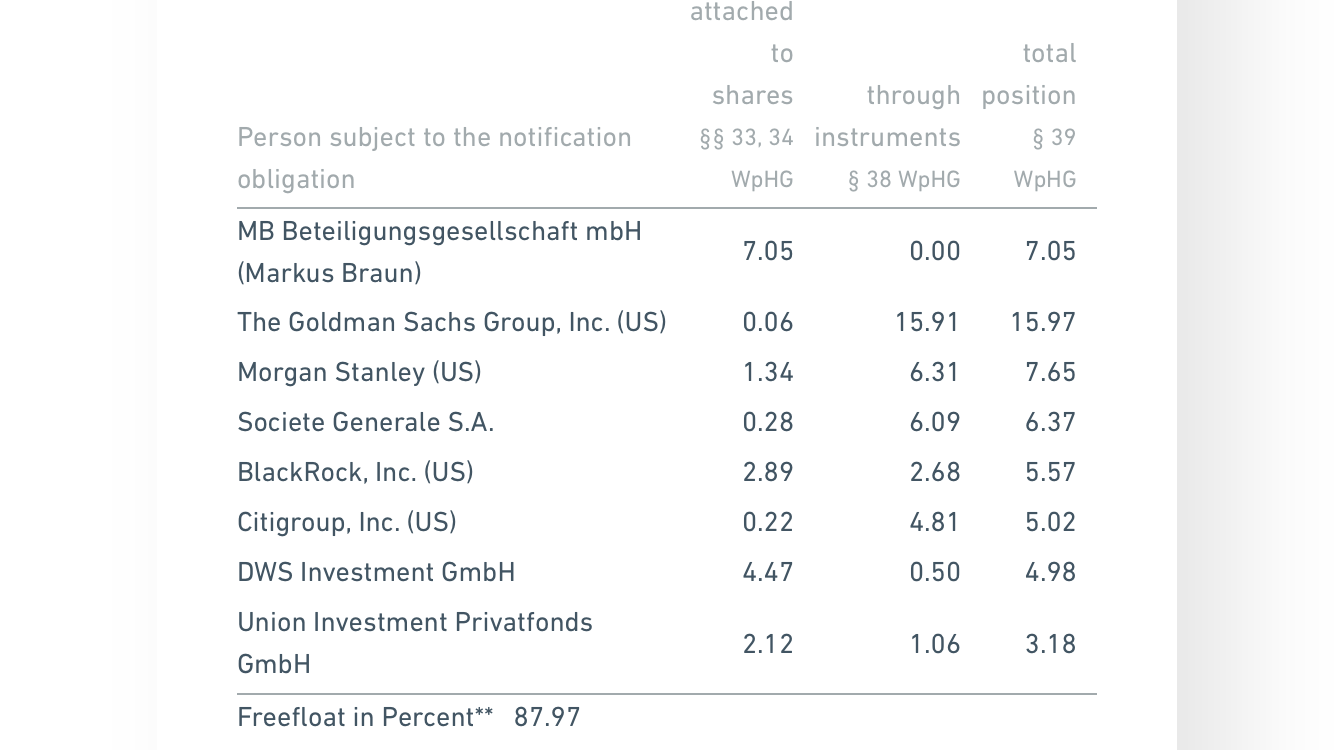Select The Goldman Sachs Group, Inc. entry
The height and width of the screenshot is (750, 1334).
451,322
